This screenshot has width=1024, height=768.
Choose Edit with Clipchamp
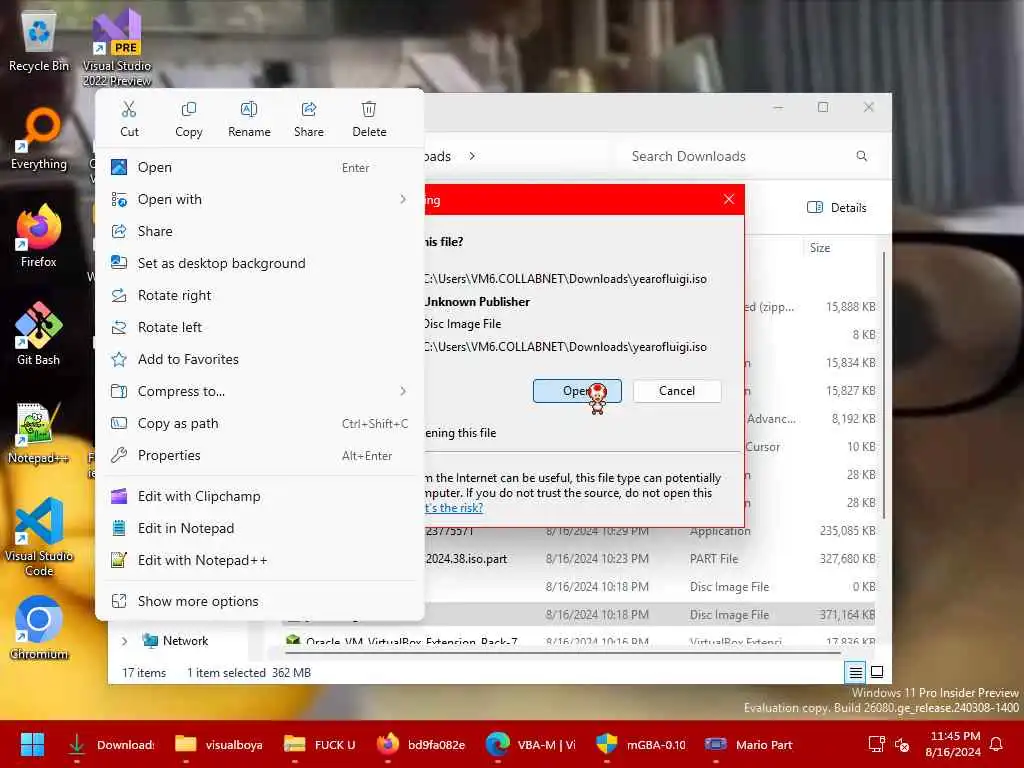tap(259, 496)
